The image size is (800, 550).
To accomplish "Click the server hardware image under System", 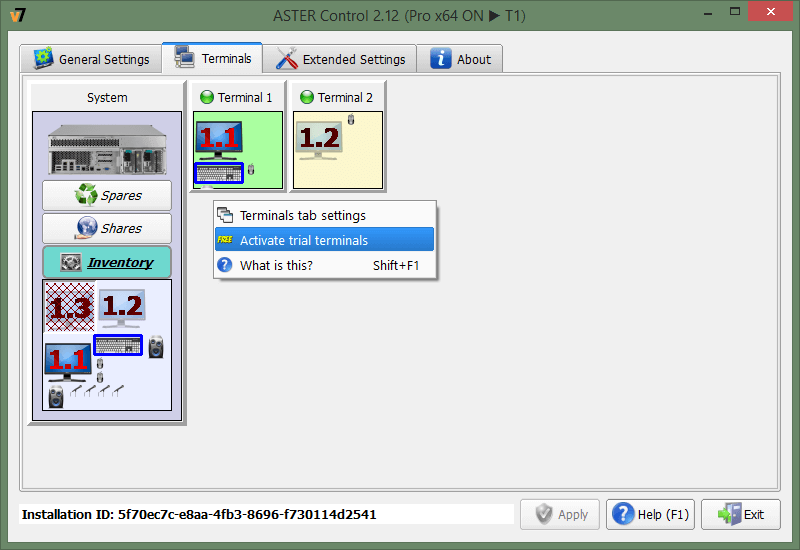I will point(106,148).
